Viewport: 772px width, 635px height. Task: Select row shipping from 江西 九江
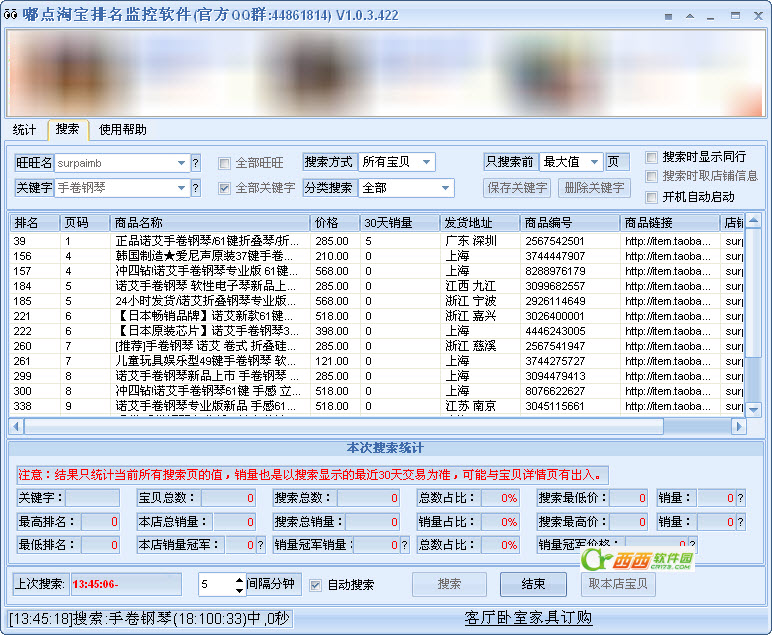pos(377,286)
